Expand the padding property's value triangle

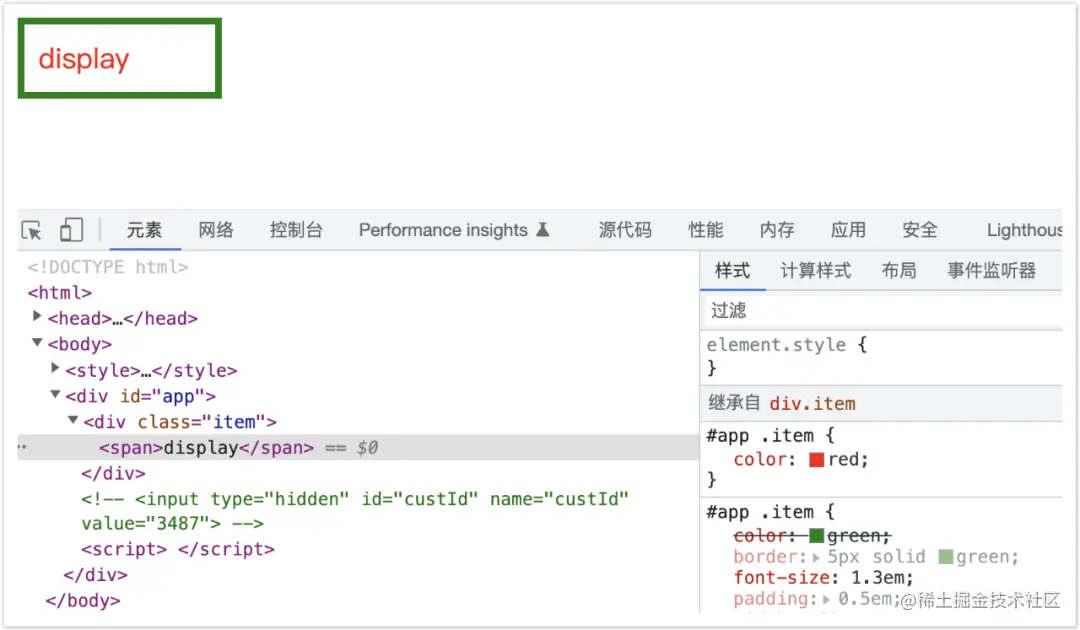826,599
